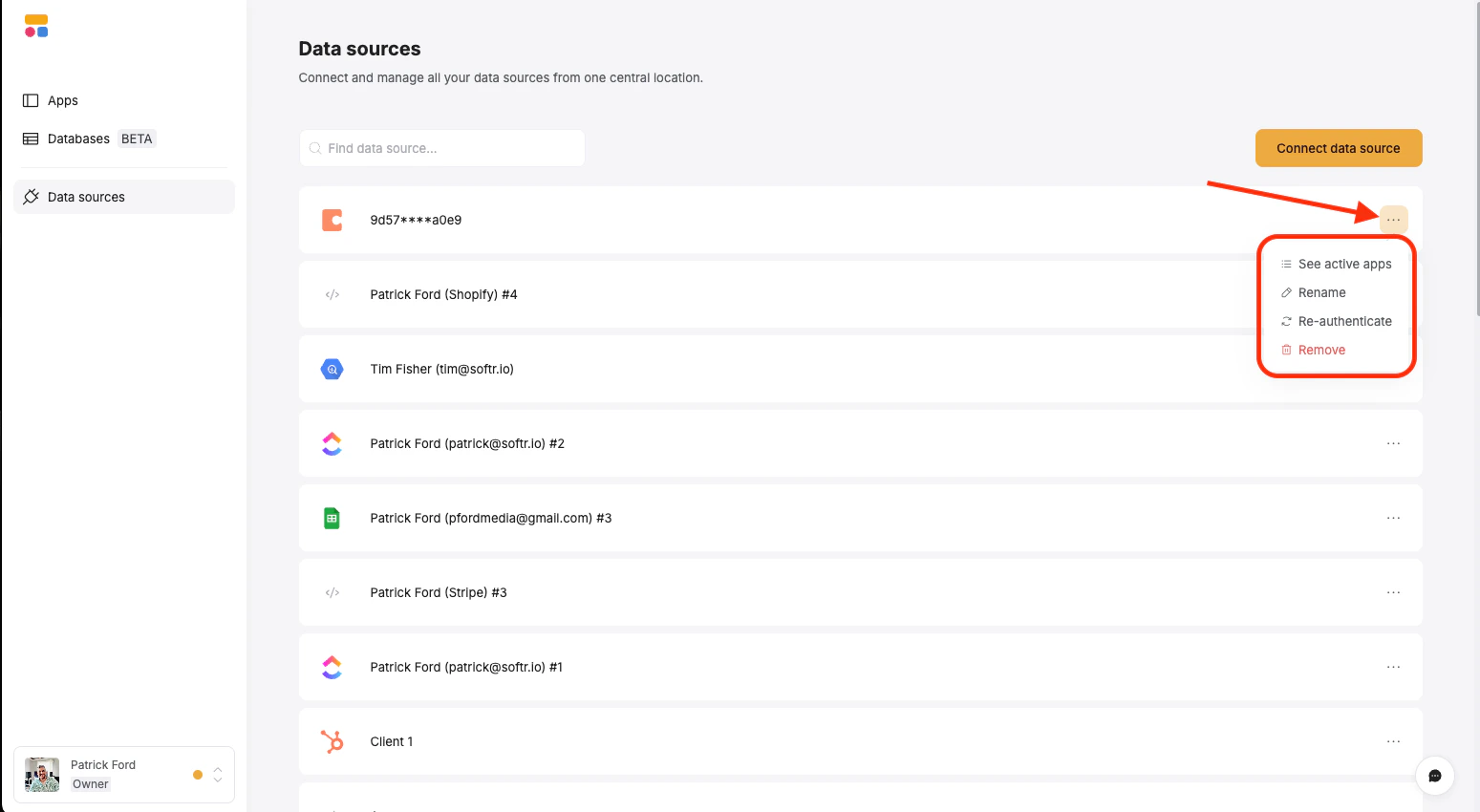1480x812 pixels.
Task: Open three-dot menu for Client 1
Action: pyautogui.click(x=1393, y=741)
